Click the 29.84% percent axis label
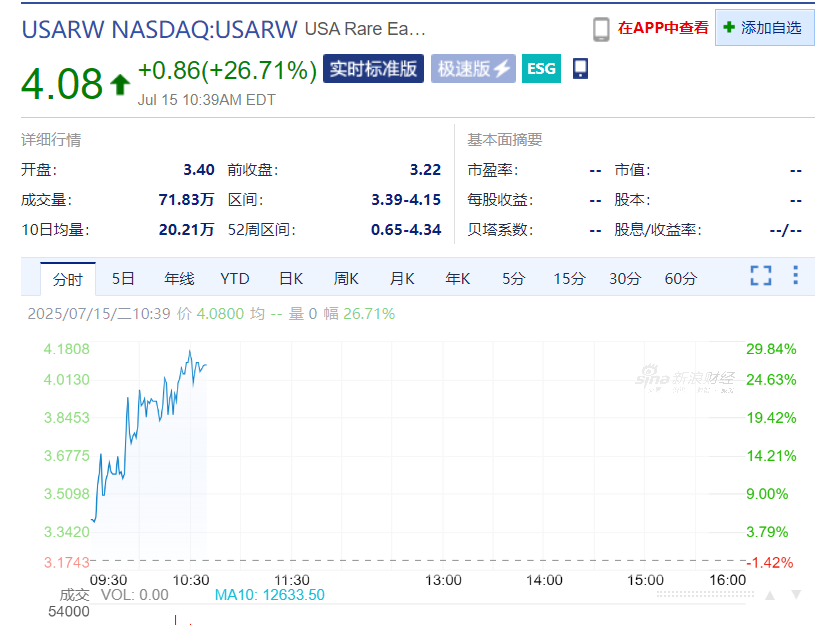This screenshot has width=835, height=625. pos(771,349)
